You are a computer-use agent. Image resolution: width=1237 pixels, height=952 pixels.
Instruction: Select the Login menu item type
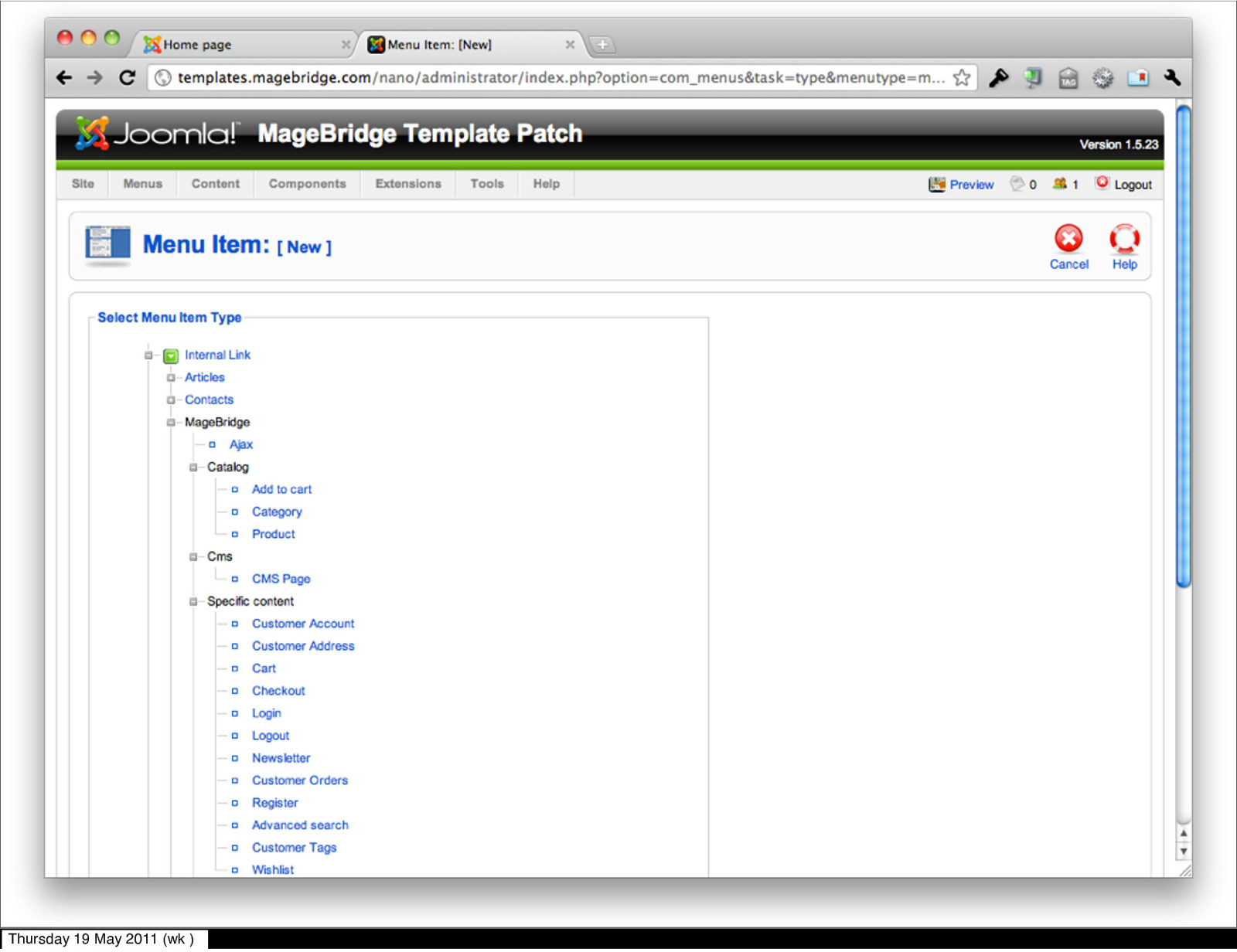click(266, 714)
